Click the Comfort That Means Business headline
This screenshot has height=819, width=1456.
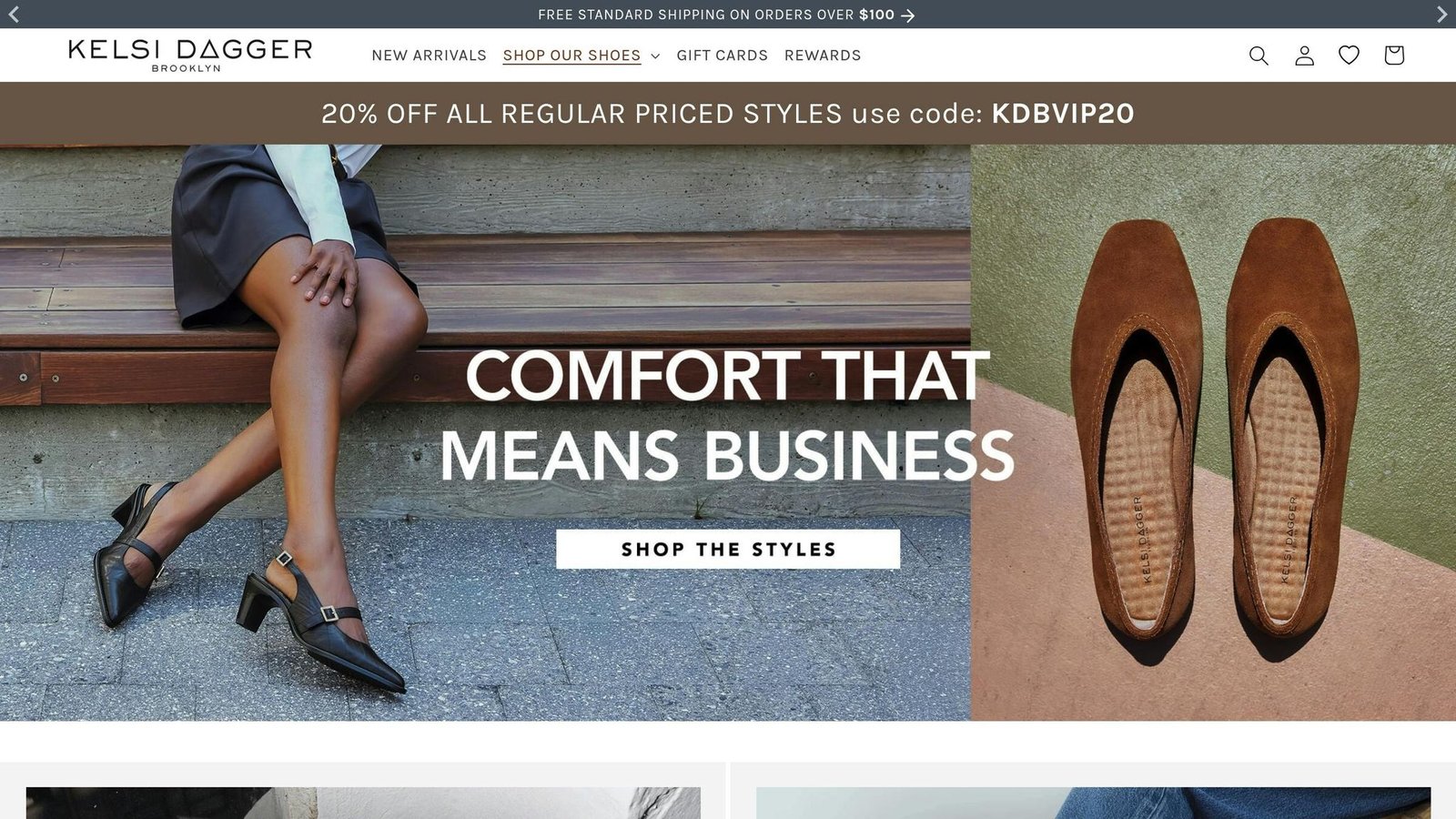[727, 415]
